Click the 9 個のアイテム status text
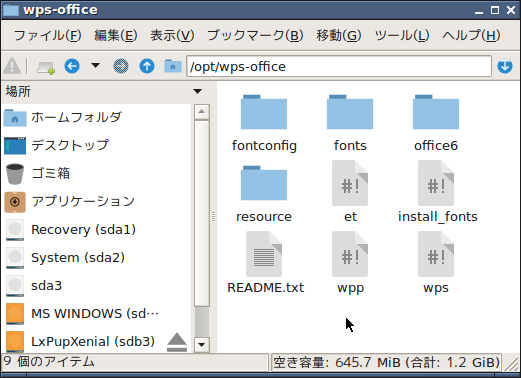521x378 pixels. tap(49, 362)
